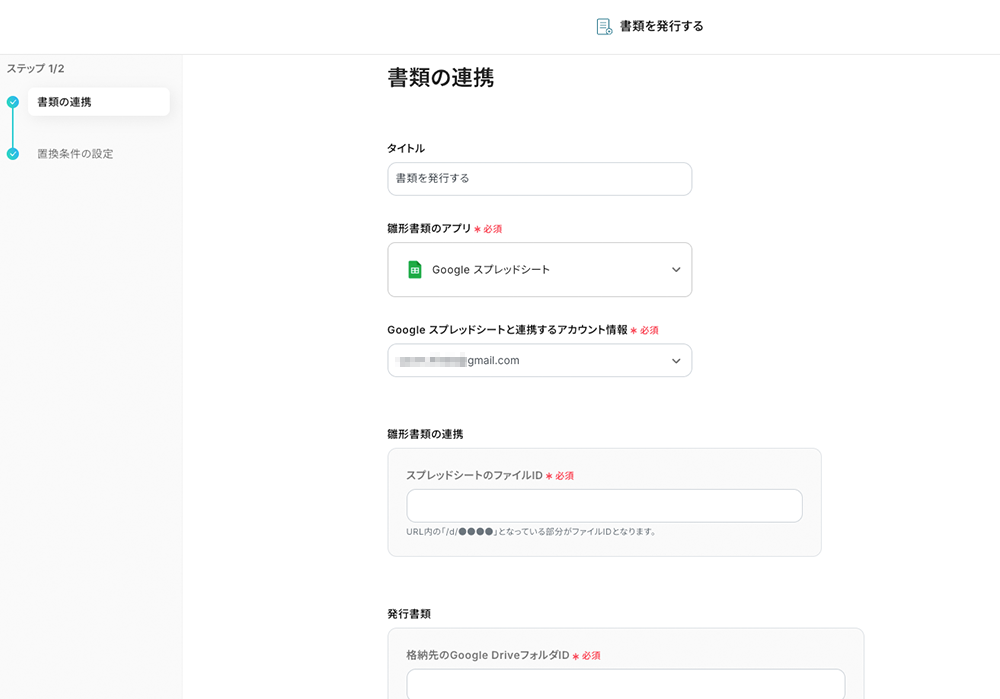The height and width of the screenshot is (699, 1000).
Task: Click the Google スプレッドシートと連携するアカウント情報 label
Action: [x=507, y=330]
